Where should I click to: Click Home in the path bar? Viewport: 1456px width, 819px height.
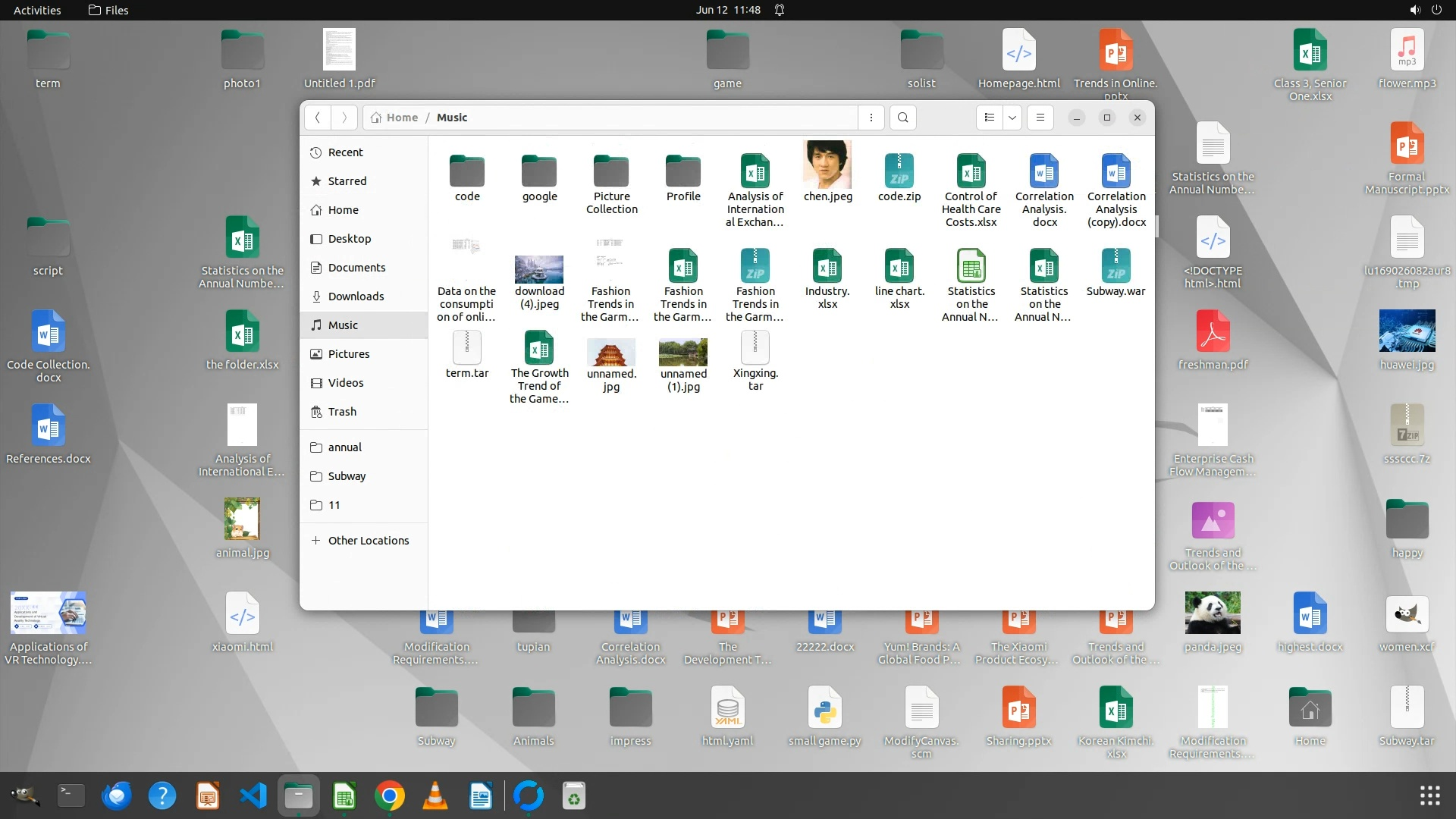pos(401,118)
